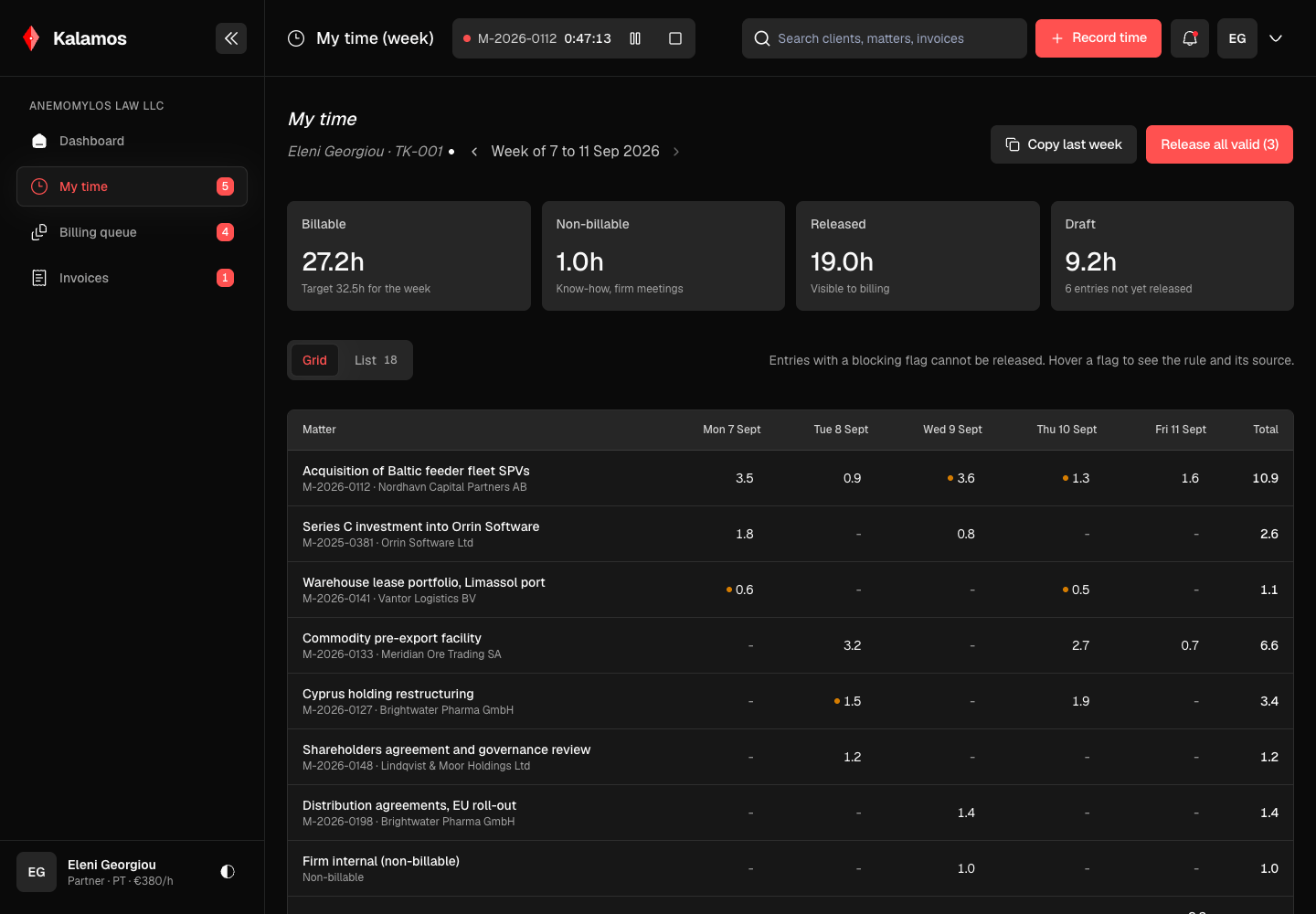This screenshot has width=1316, height=914.
Task: Open Billing queue in the sidebar
Action: click(x=132, y=232)
